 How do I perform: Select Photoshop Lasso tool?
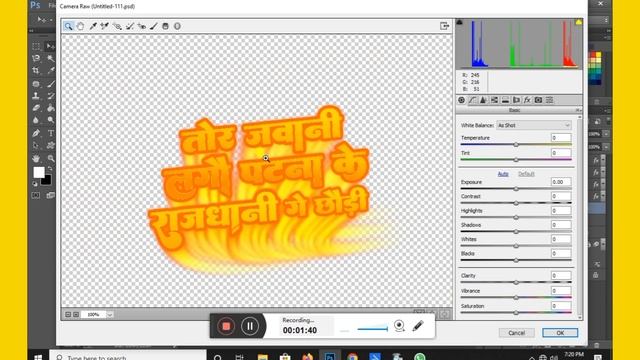36,58
